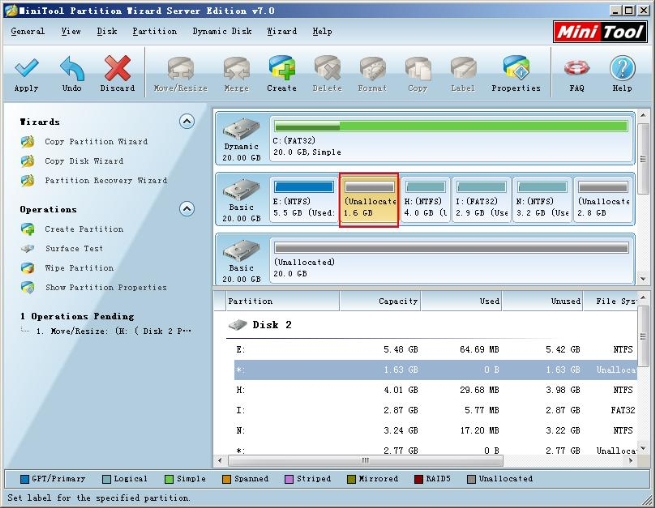
Task: Click the Undo arrow icon
Action: pyautogui.click(x=72, y=69)
